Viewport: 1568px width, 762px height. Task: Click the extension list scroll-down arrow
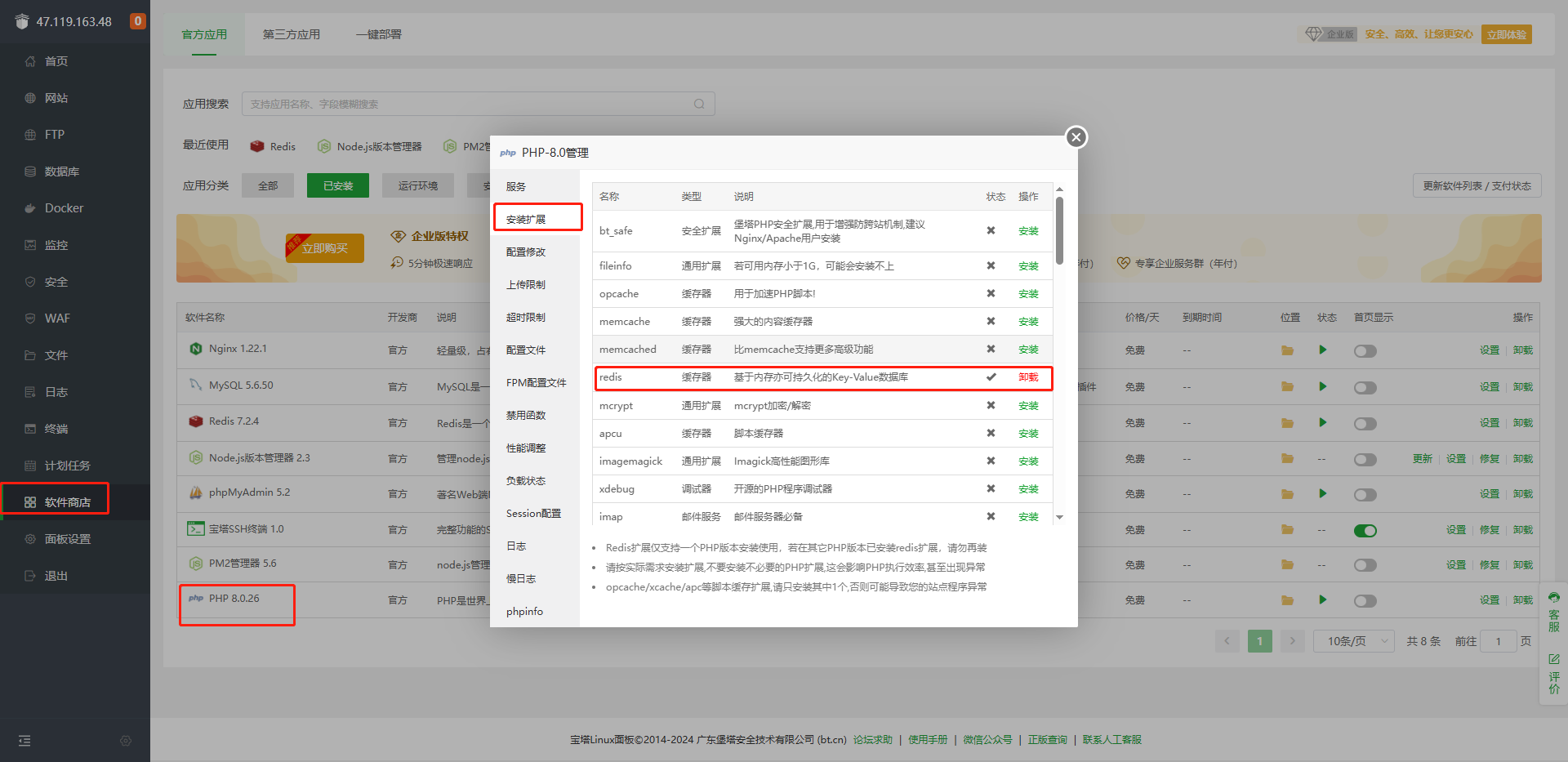click(x=1059, y=517)
